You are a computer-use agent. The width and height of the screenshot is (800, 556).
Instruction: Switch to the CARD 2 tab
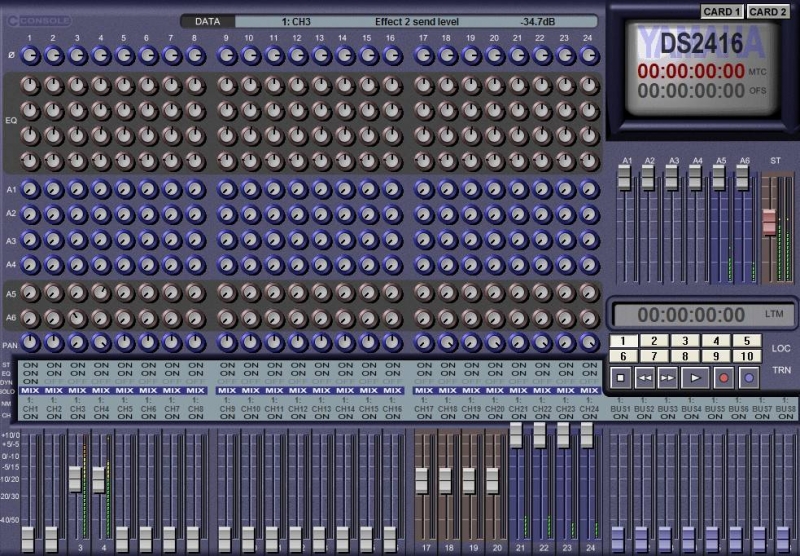tap(767, 12)
